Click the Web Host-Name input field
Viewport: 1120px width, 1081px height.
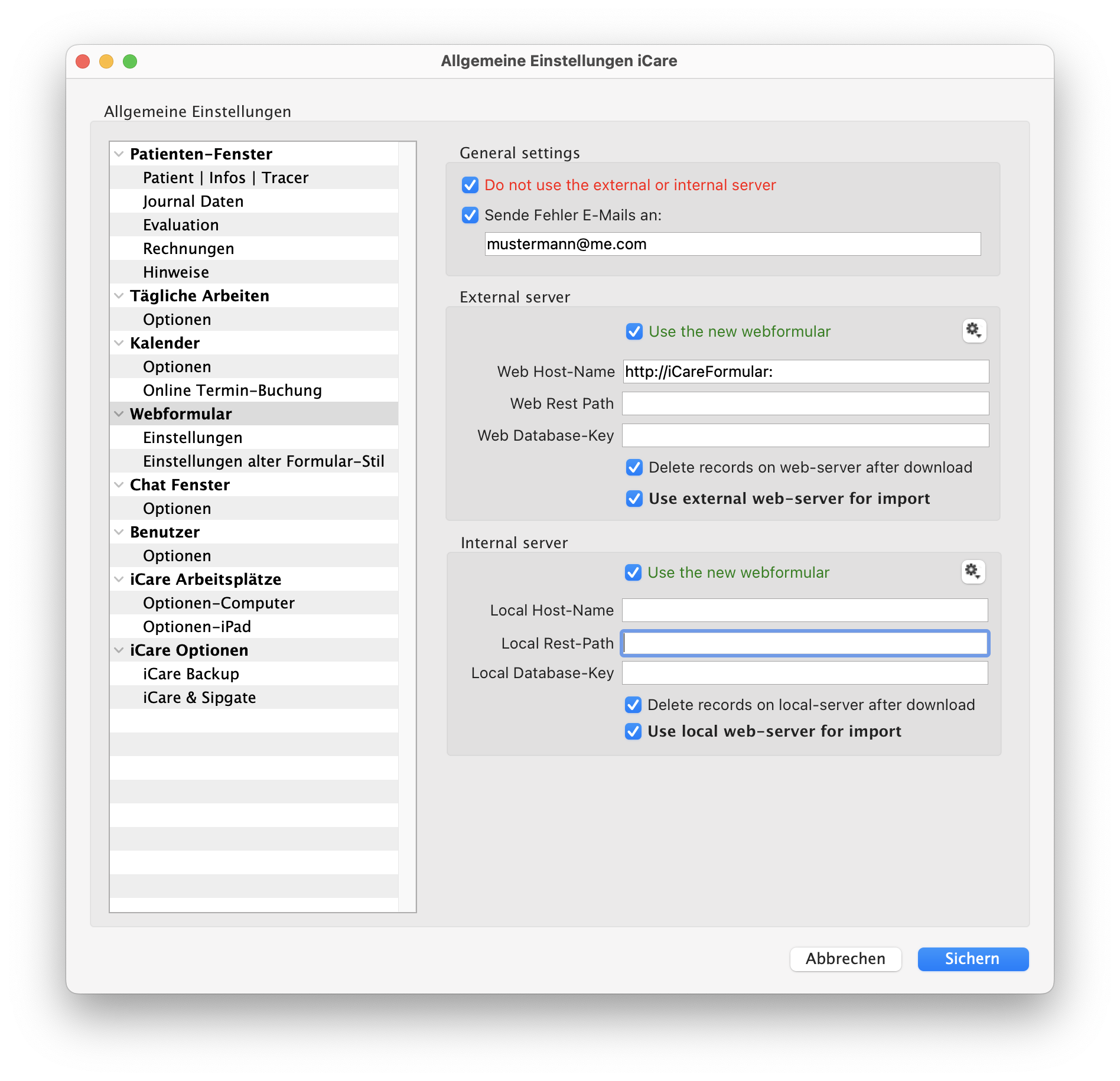tap(805, 372)
